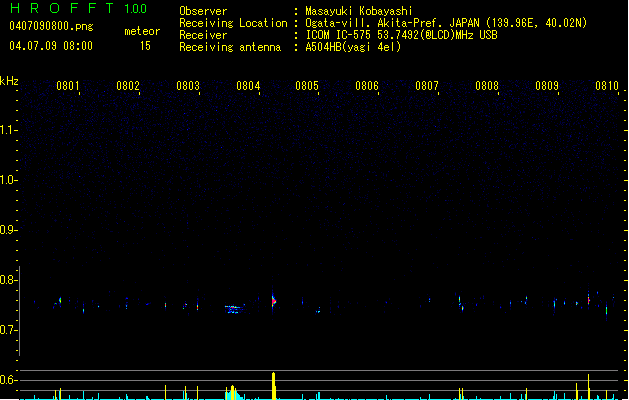Click the 0807 time marker
The width and height of the screenshot is (629, 400).
coord(427,86)
